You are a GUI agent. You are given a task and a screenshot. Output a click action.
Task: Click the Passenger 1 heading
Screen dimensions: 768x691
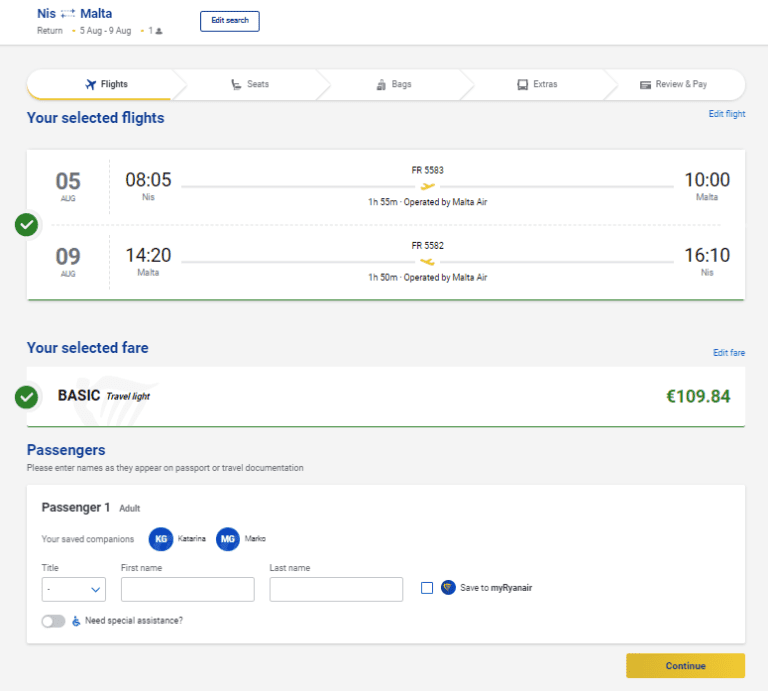(75, 507)
